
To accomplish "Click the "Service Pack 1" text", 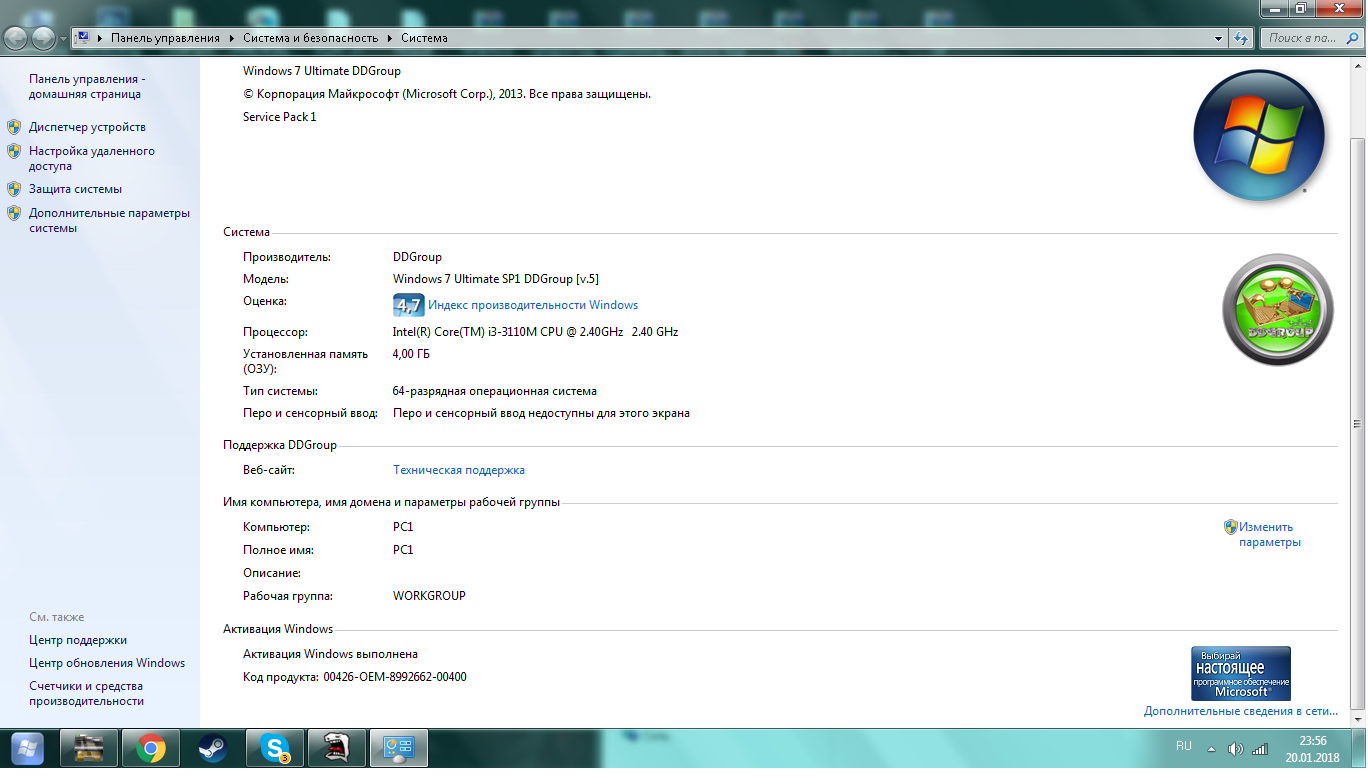I will [x=280, y=117].
